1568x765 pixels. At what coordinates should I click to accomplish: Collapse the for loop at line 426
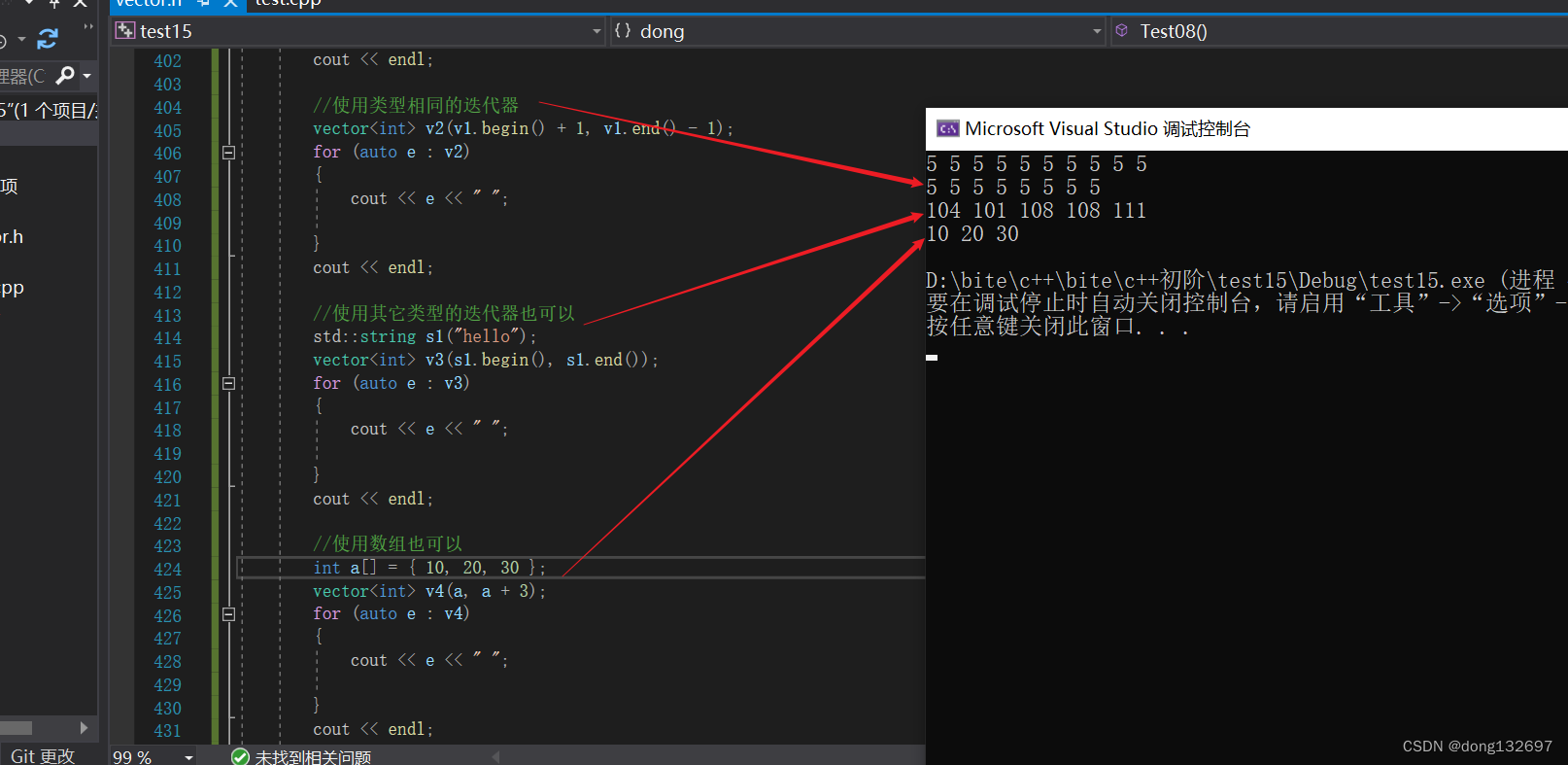point(228,614)
